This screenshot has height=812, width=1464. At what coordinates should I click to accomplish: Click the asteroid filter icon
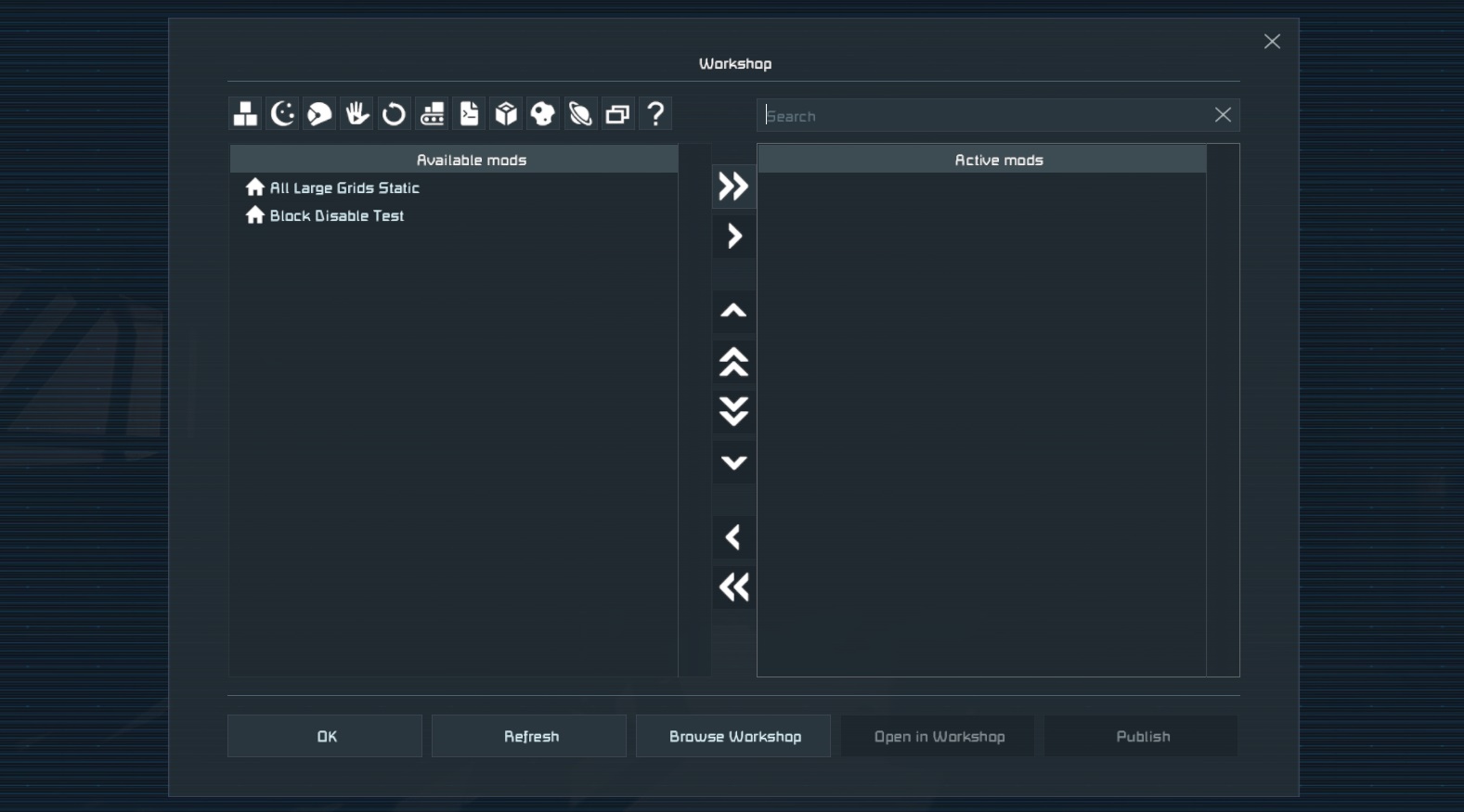point(543,114)
